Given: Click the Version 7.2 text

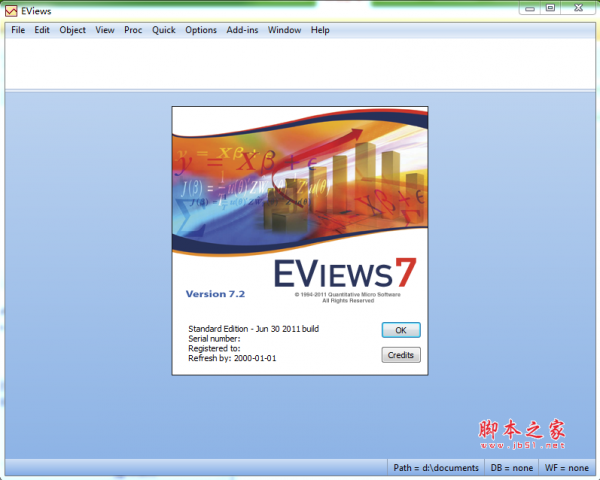Looking at the screenshot, I should (x=215, y=294).
